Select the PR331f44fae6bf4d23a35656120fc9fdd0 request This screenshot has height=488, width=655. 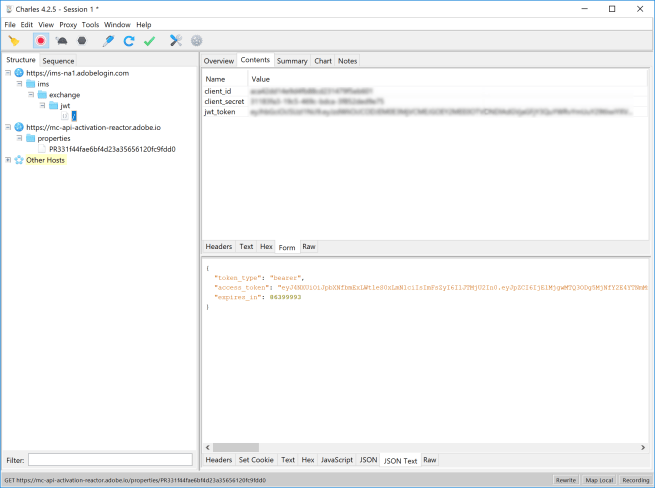[113, 149]
